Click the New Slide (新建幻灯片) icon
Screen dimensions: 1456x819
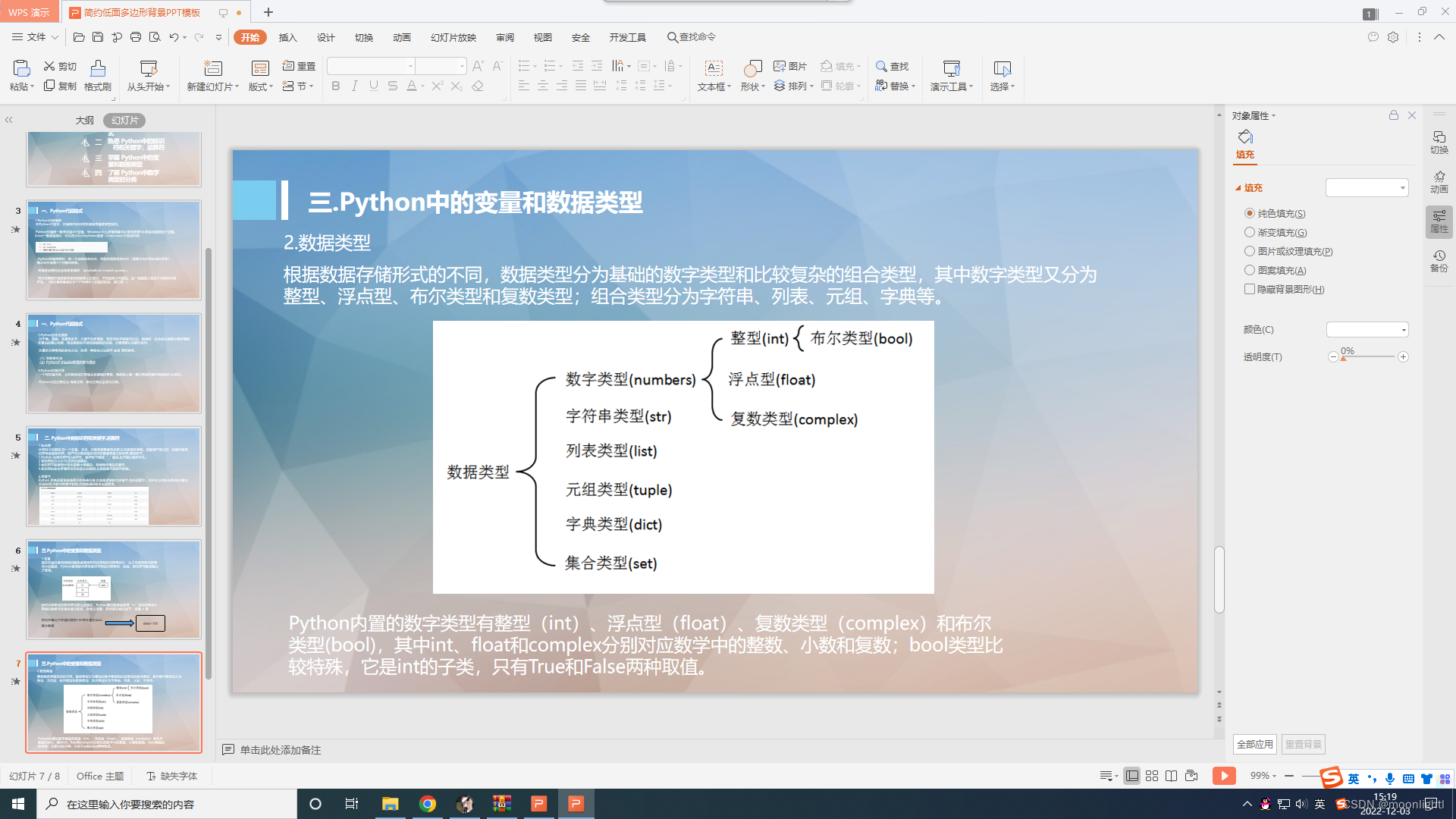coord(213,68)
